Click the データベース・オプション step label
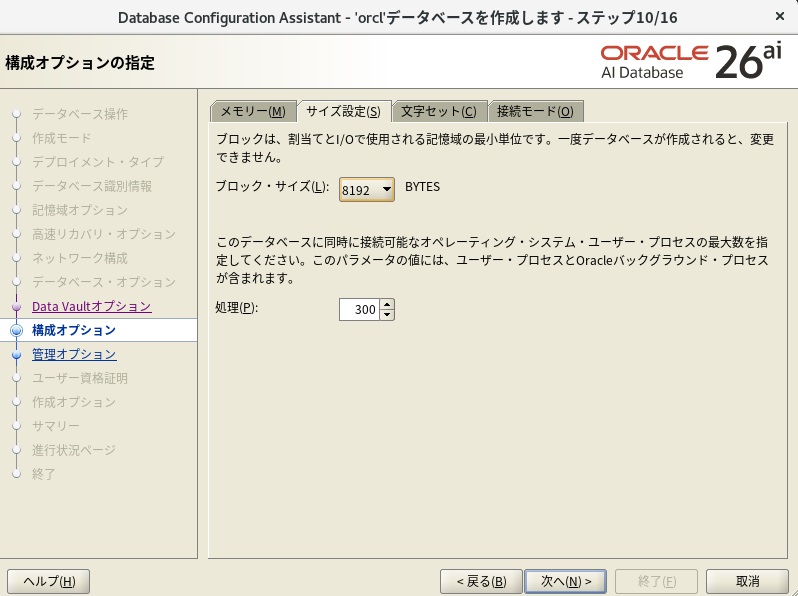The height and width of the screenshot is (596, 798). pyautogui.click(x=104, y=282)
